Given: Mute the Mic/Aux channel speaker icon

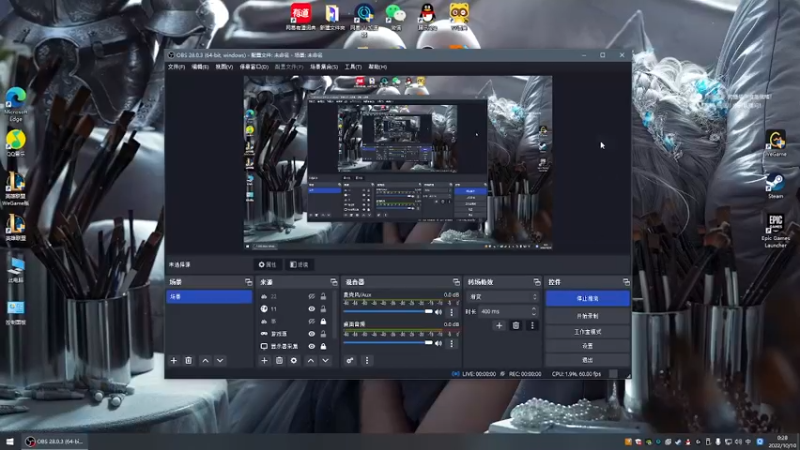Looking at the screenshot, I should (x=438, y=312).
